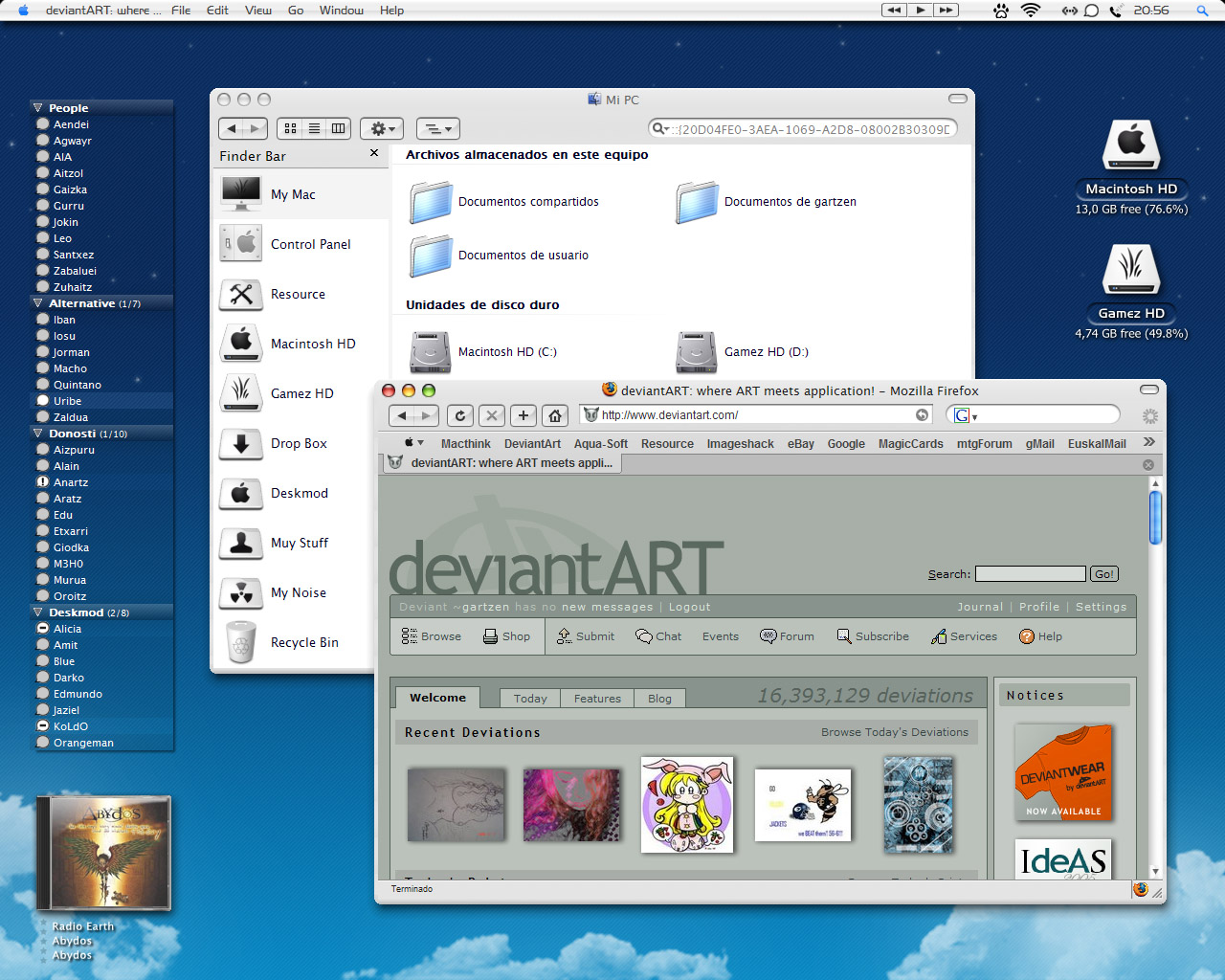Screen dimensions: 1225x980
Task: Open the gear action dropdown in Mi PC
Action: [x=382, y=128]
